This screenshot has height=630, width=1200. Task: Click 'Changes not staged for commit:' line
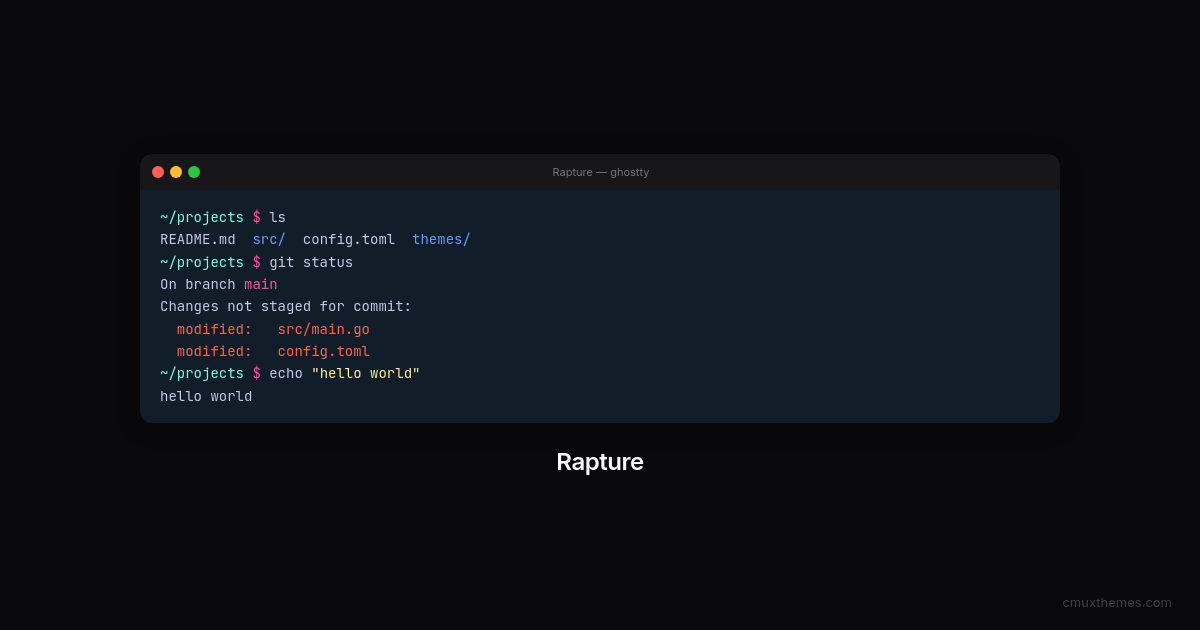[x=286, y=307]
